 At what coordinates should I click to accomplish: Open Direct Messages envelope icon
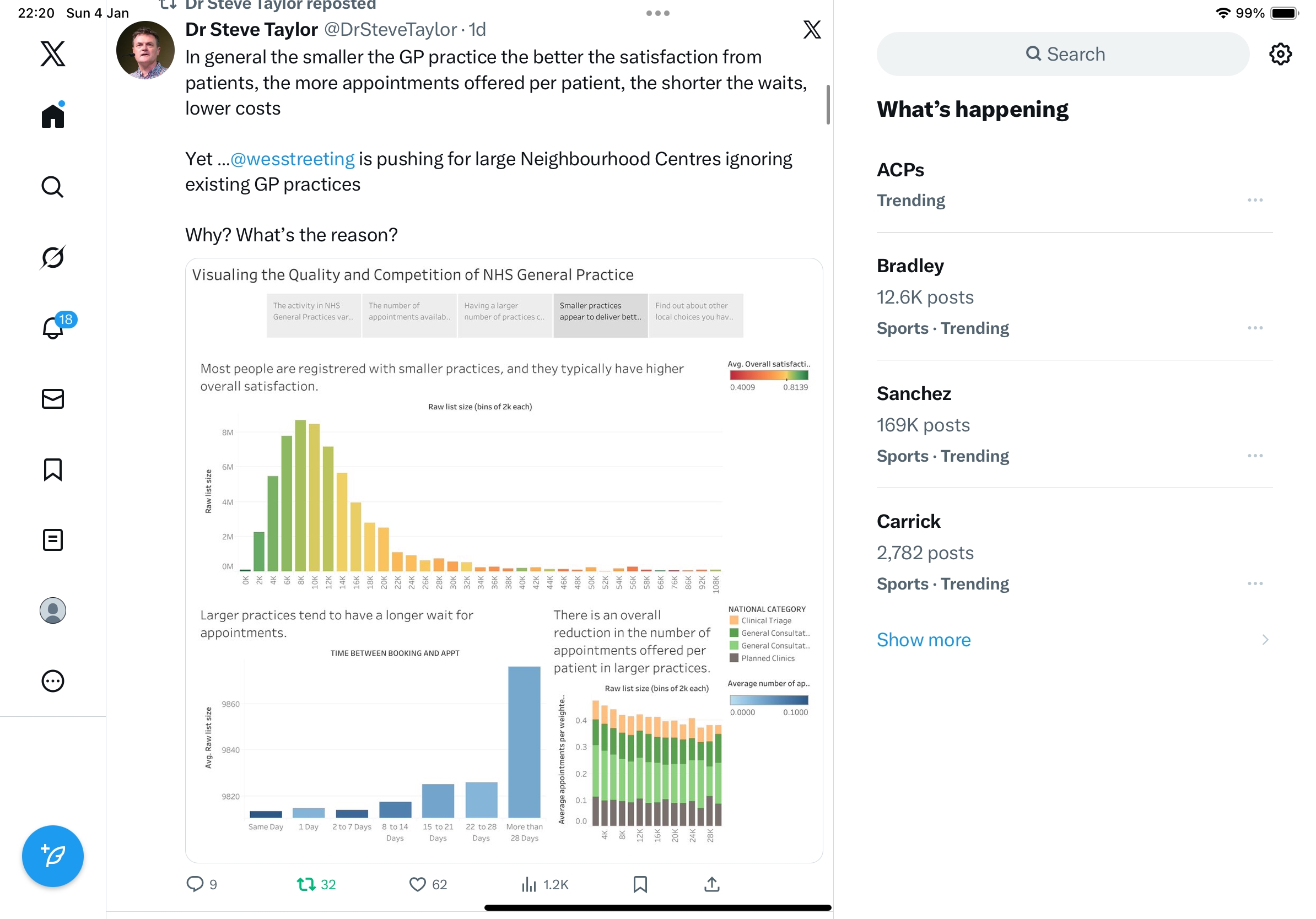coord(53,399)
